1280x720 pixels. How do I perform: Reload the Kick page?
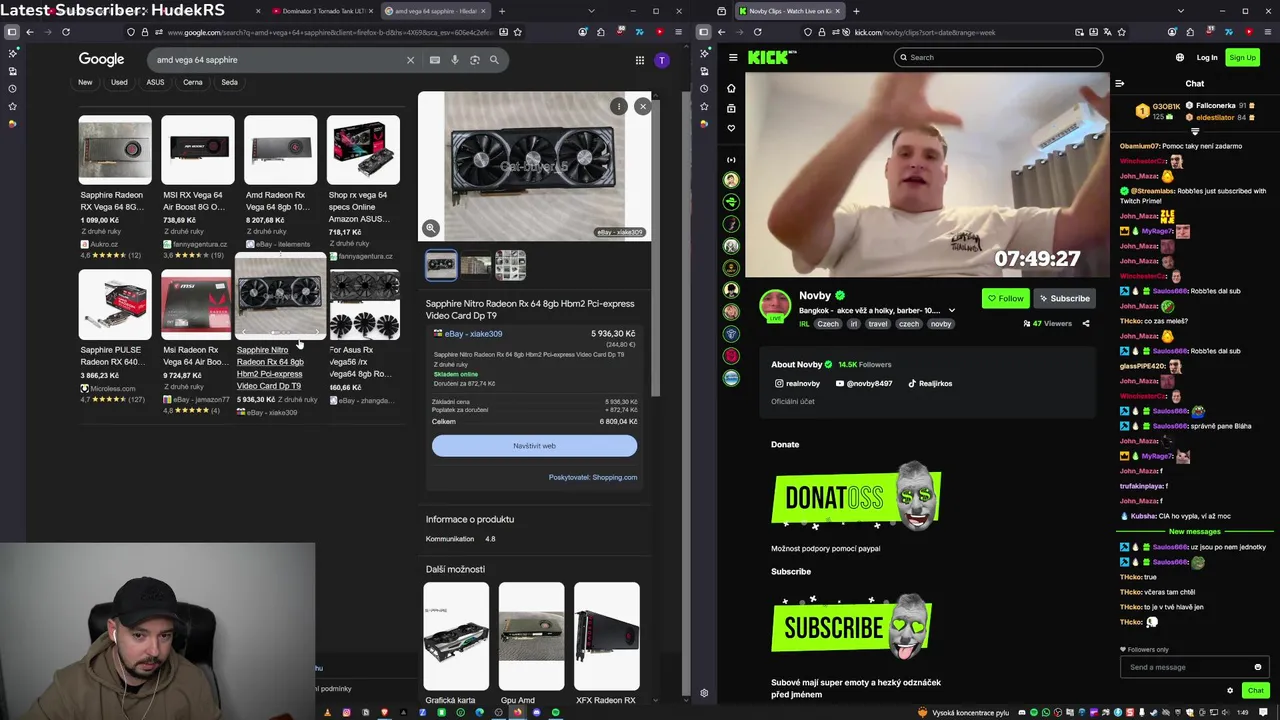(x=757, y=32)
